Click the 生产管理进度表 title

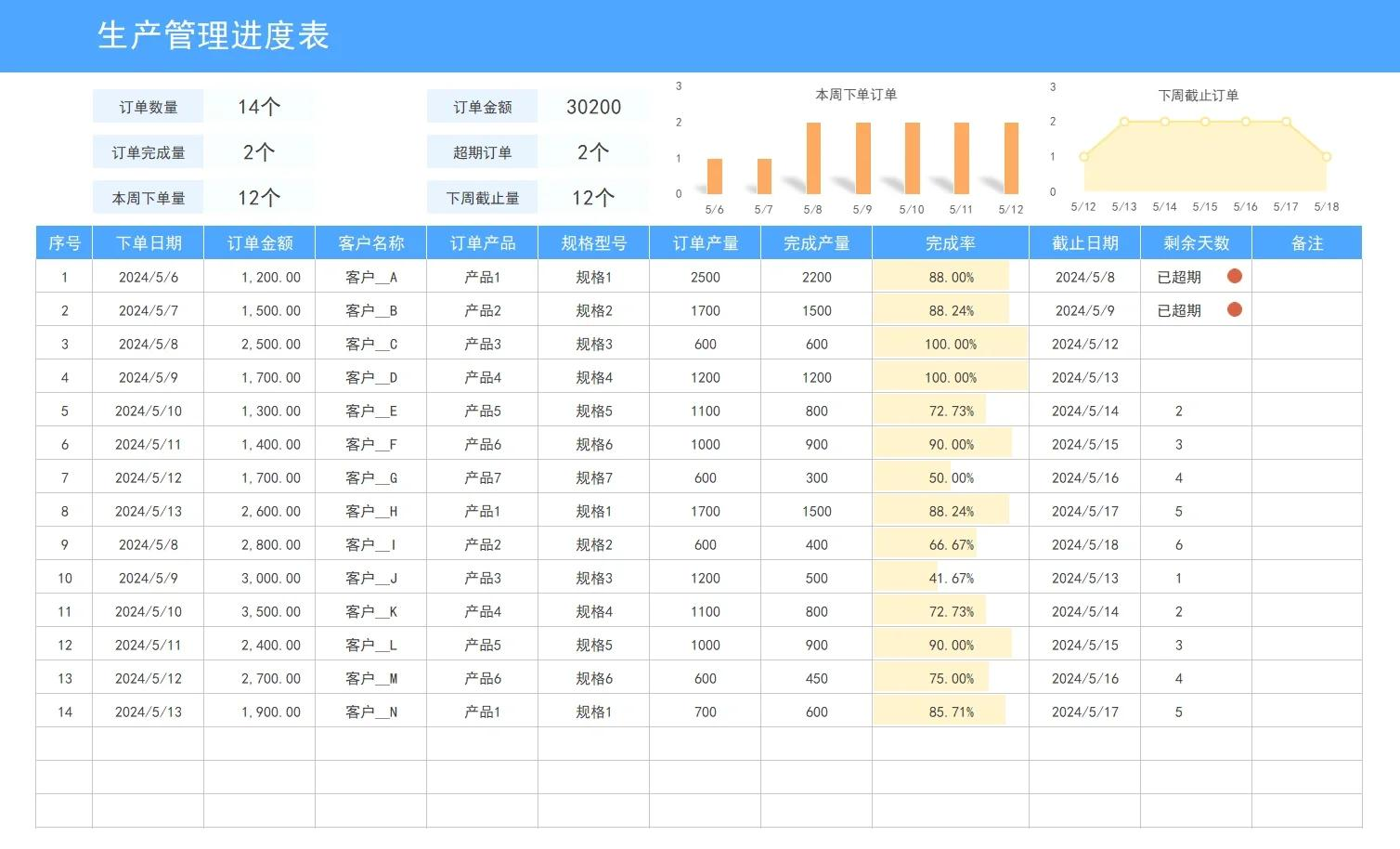coord(214,36)
